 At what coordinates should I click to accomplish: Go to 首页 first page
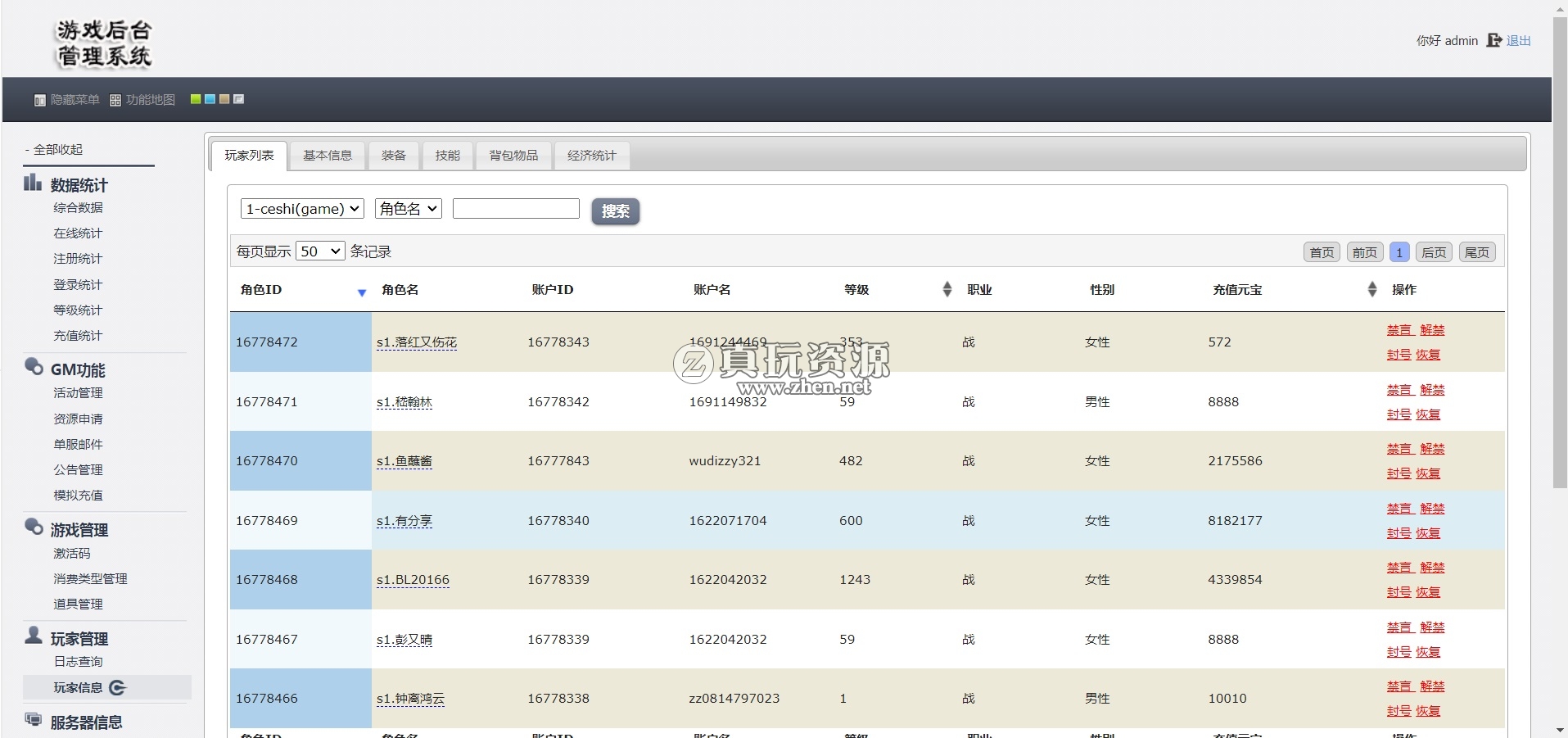click(x=1322, y=252)
